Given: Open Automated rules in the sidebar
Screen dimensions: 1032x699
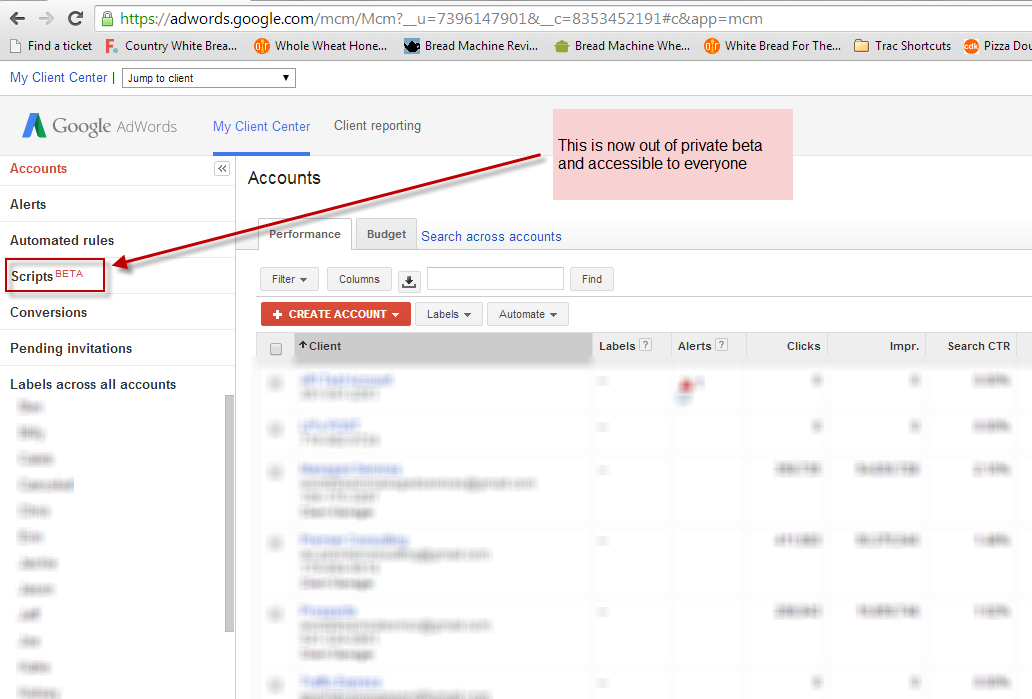Looking at the screenshot, I should point(62,241).
